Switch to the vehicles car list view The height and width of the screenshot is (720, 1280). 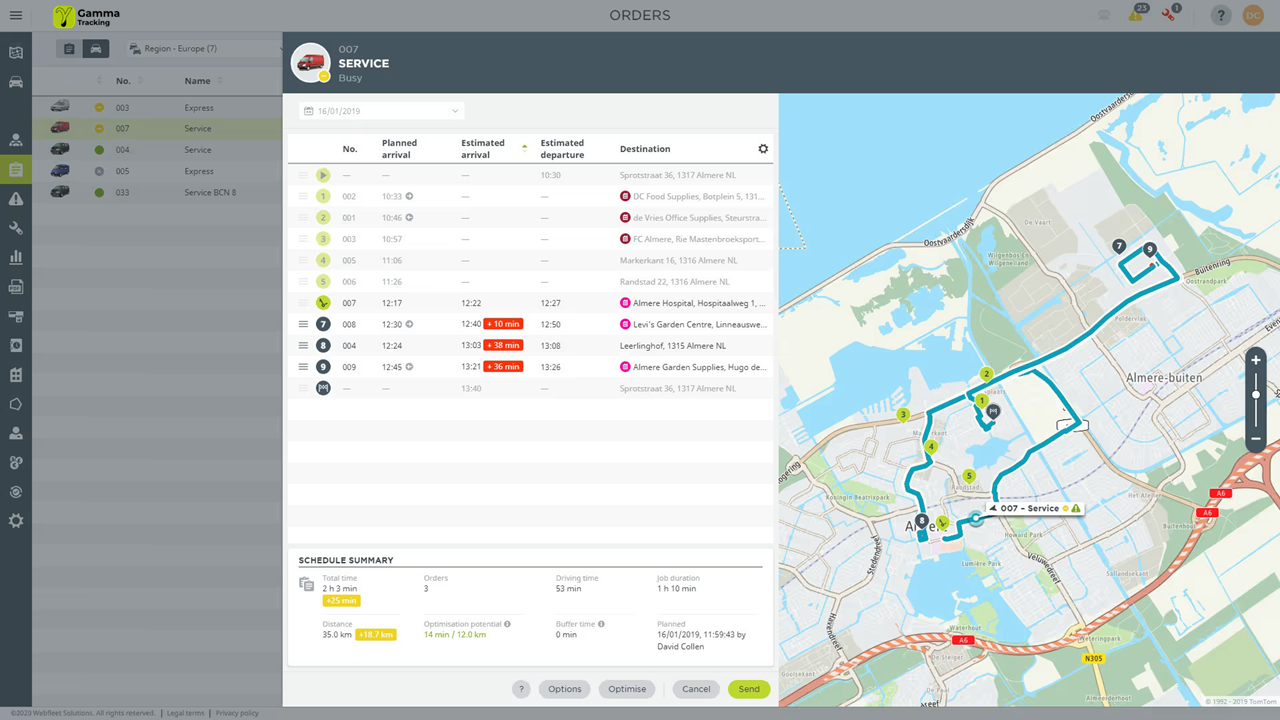96,49
